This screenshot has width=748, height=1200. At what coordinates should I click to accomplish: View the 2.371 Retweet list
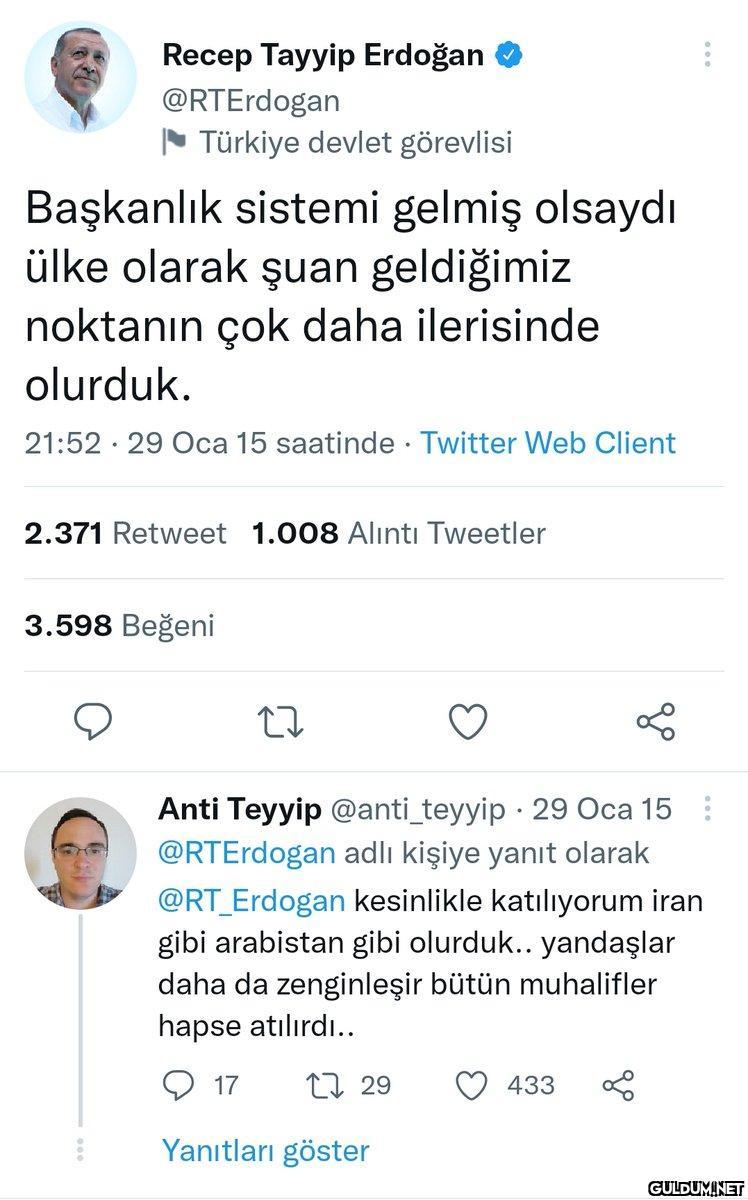(125, 533)
